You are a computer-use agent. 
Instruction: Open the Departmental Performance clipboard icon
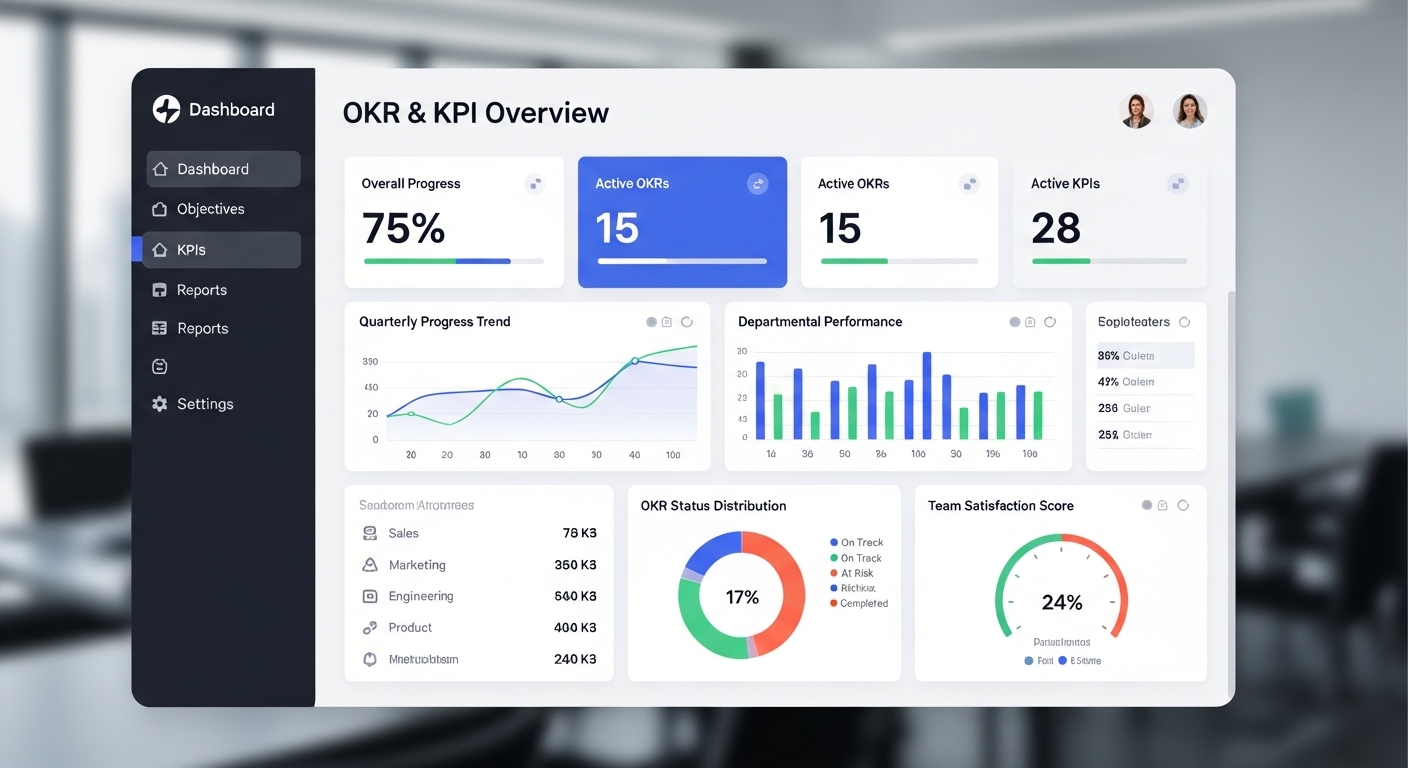(x=1030, y=322)
